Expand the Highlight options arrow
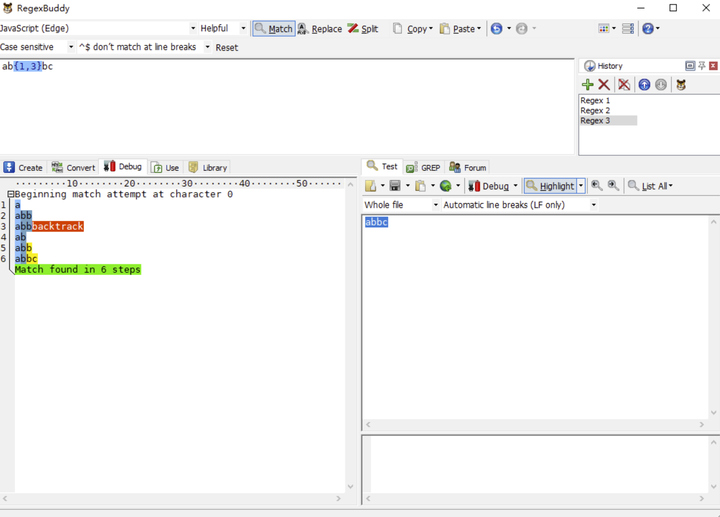Screen dimensions: 720x517 point(581,185)
